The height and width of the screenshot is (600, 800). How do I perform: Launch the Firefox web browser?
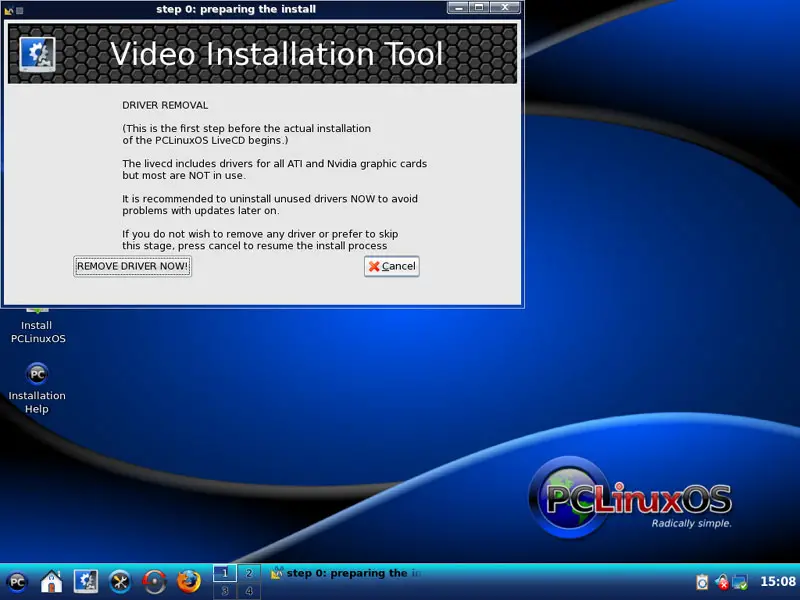[x=188, y=581]
